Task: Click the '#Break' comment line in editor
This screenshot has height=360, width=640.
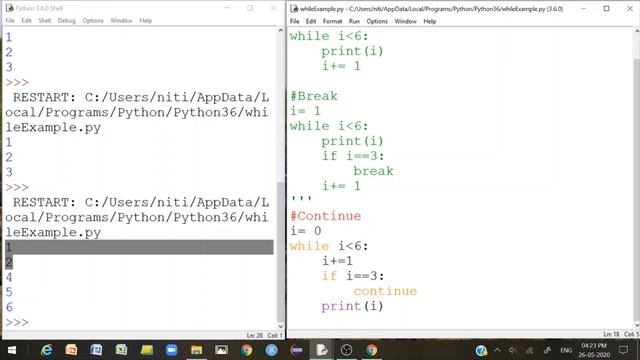Action: tap(314, 96)
